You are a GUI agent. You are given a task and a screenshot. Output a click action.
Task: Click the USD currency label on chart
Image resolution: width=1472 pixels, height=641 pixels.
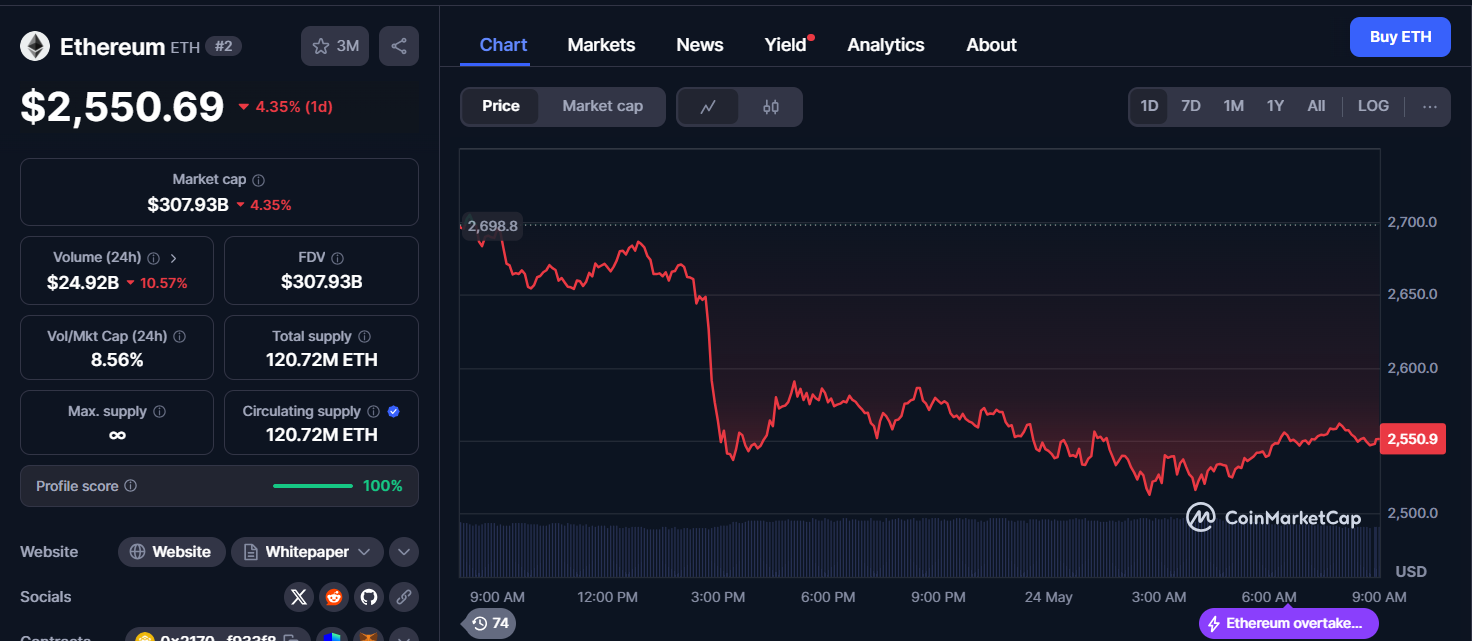(1411, 572)
